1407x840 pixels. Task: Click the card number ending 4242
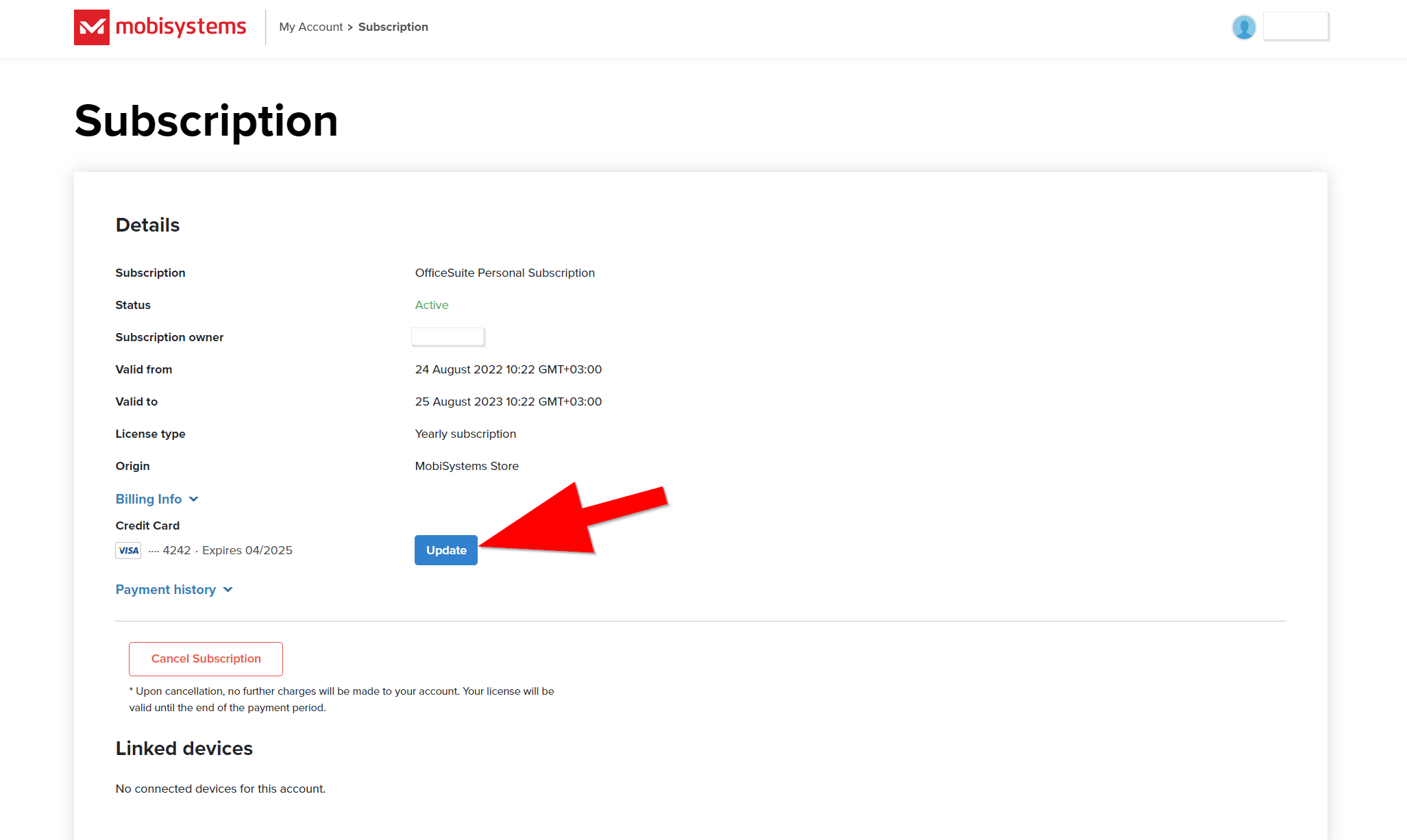169,550
